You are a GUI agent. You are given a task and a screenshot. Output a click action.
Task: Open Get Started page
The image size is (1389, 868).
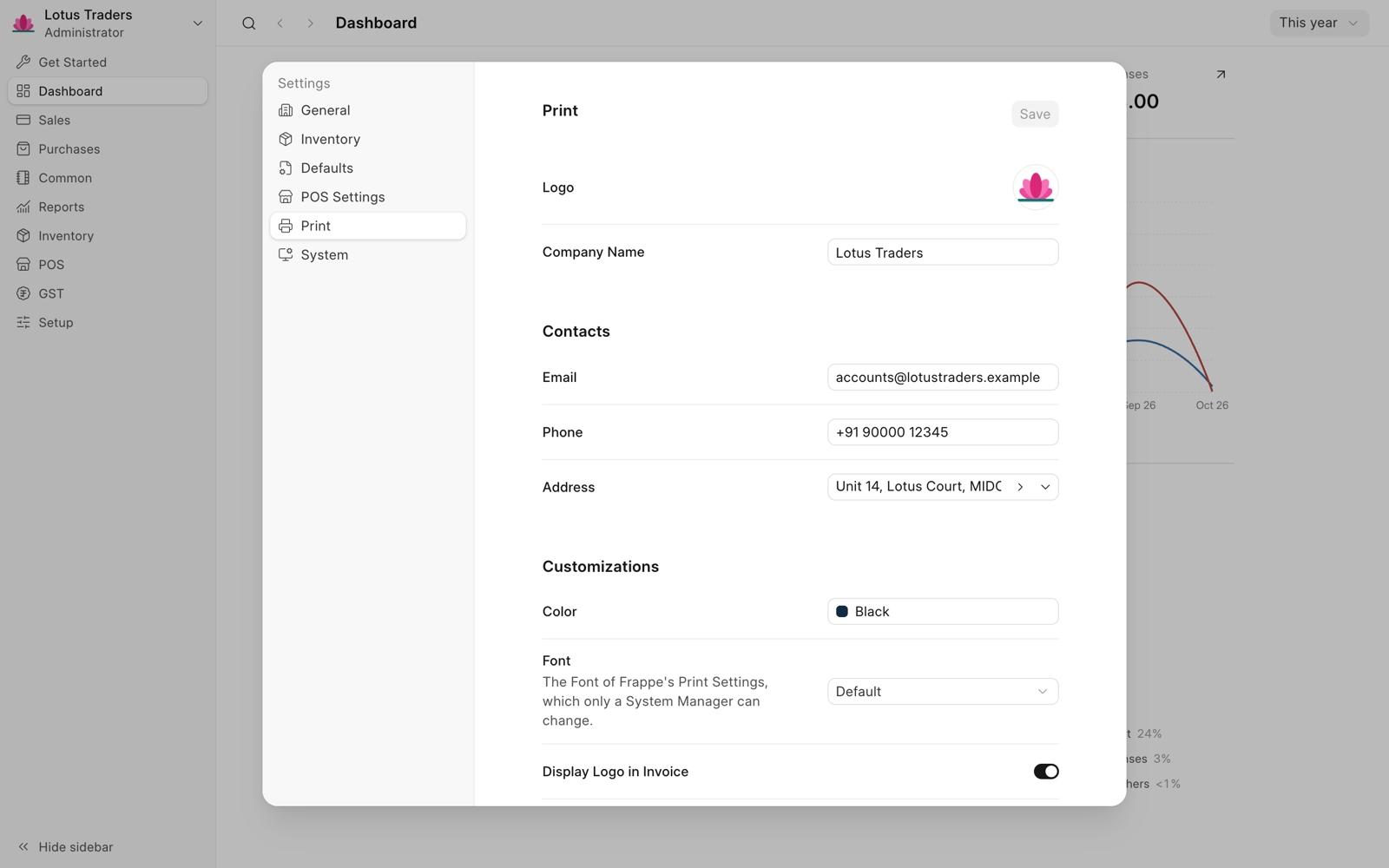[108, 62]
